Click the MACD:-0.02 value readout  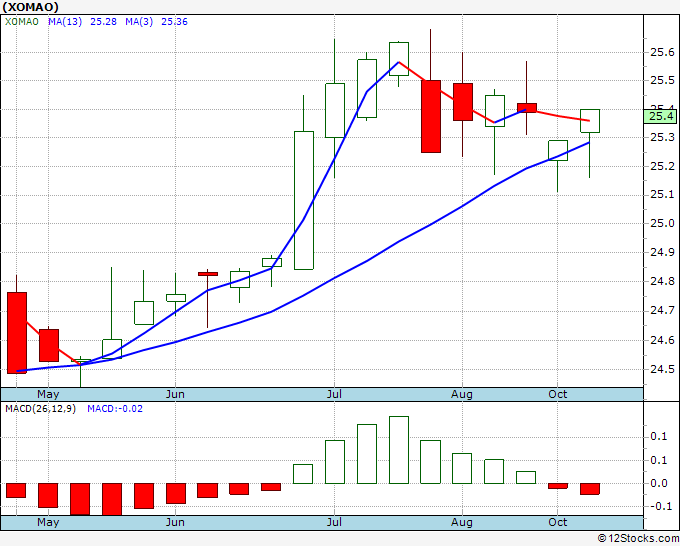(x=115, y=409)
